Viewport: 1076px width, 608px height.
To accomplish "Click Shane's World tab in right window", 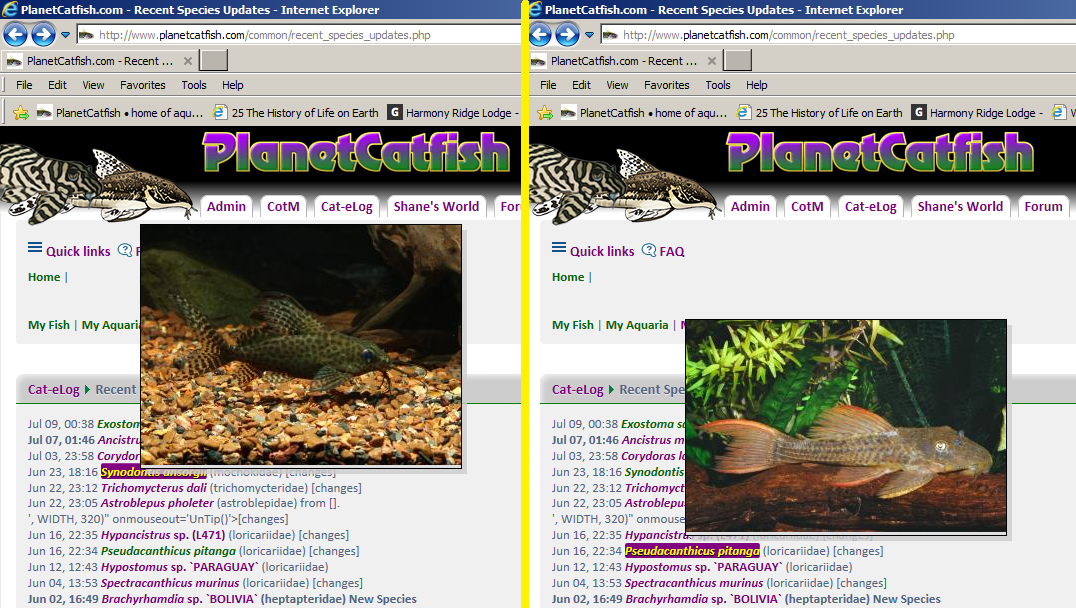I will coord(961,207).
